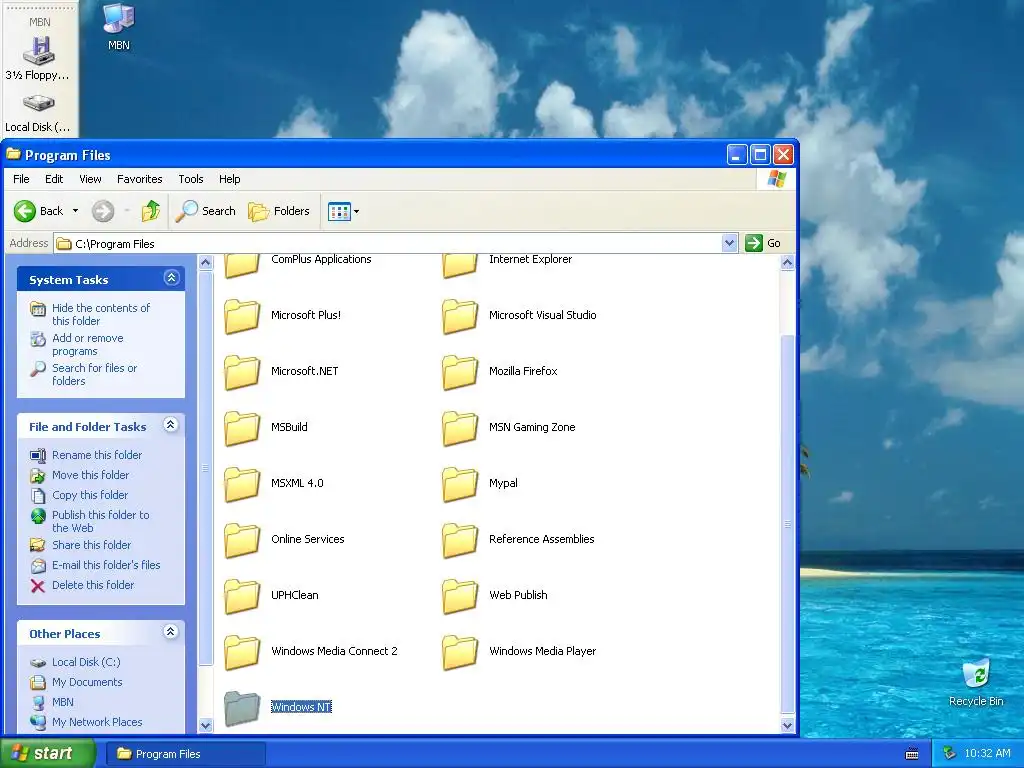Select the Microsoft Visual Studio folder icon
Screen dimensions: 1024x768
(x=460, y=316)
